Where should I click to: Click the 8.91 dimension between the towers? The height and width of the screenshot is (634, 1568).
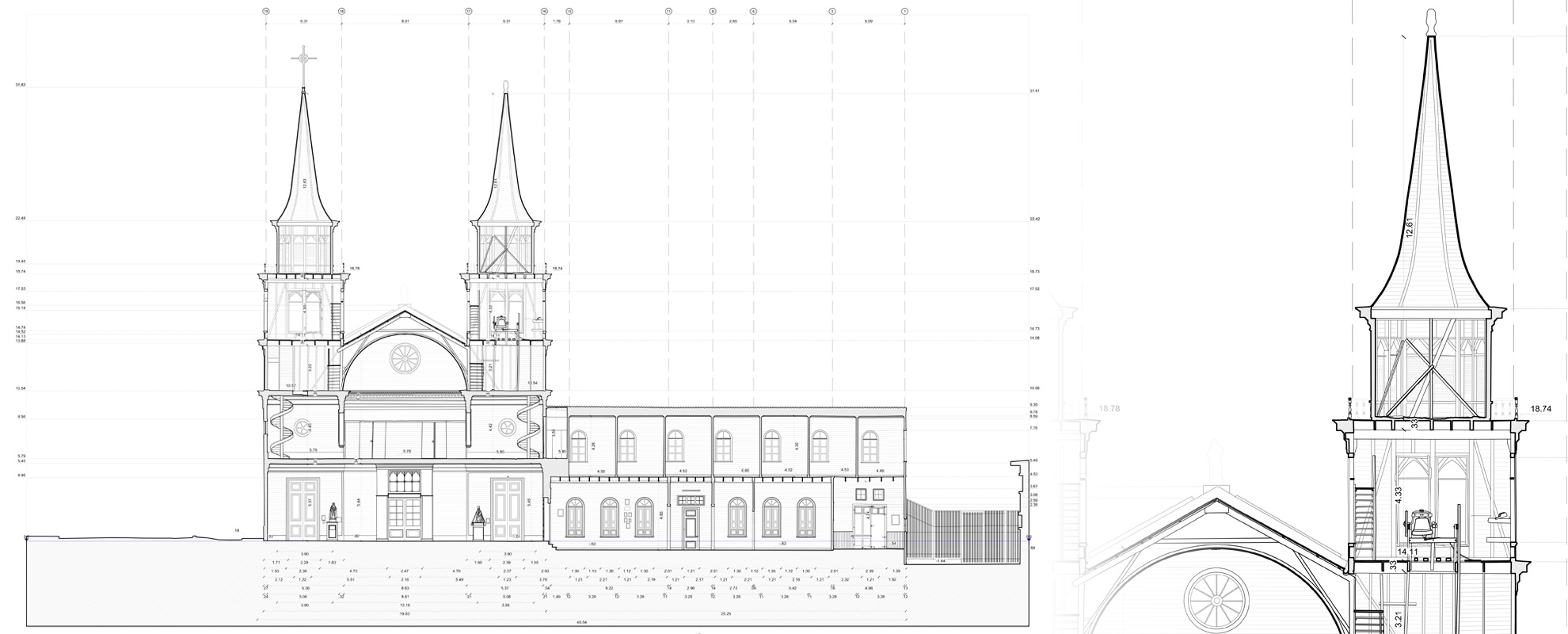[x=405, y=21]
